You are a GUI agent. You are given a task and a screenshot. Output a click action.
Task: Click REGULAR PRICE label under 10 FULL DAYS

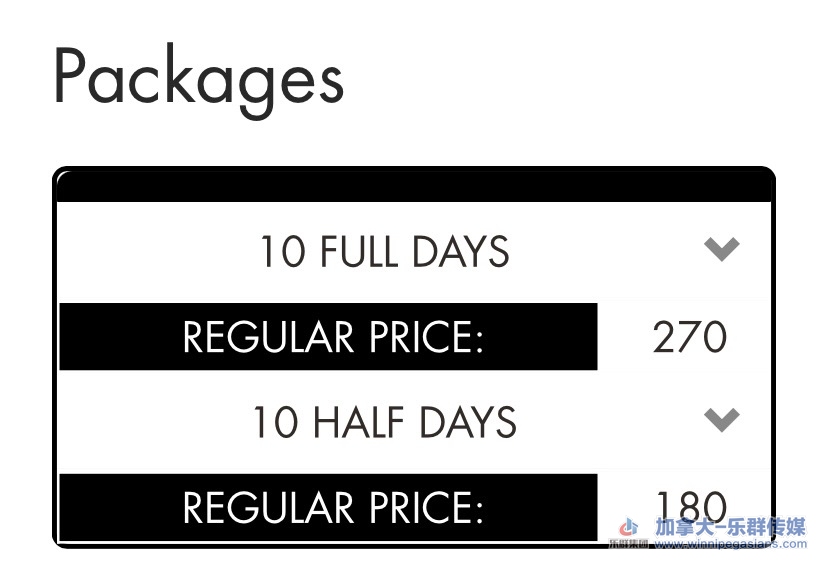(332, 337)
